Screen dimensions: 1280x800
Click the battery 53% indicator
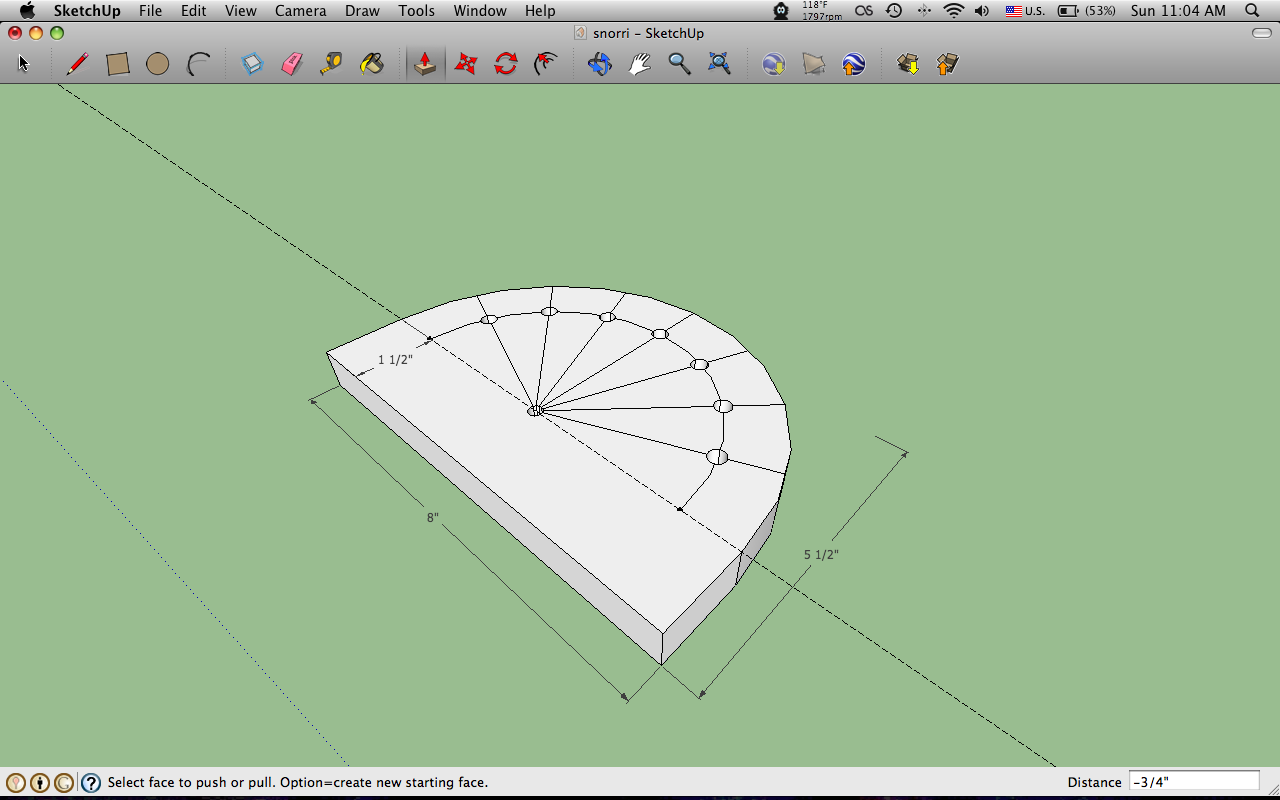pos(1087,11)
